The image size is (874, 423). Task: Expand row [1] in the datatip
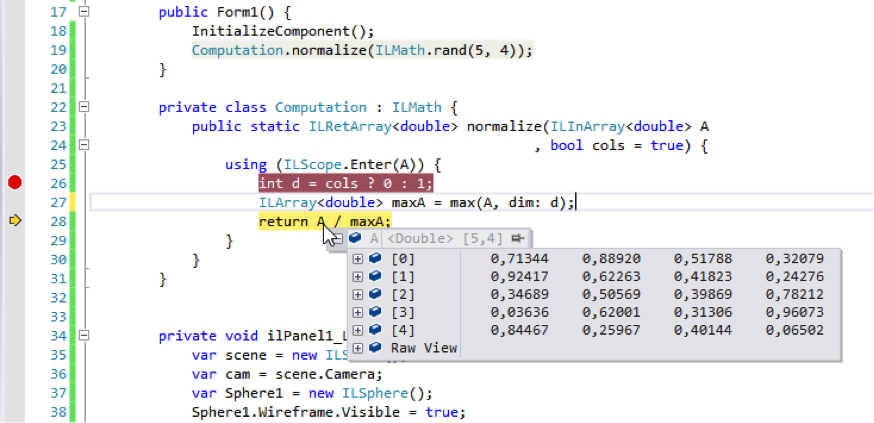click(357, 276)
